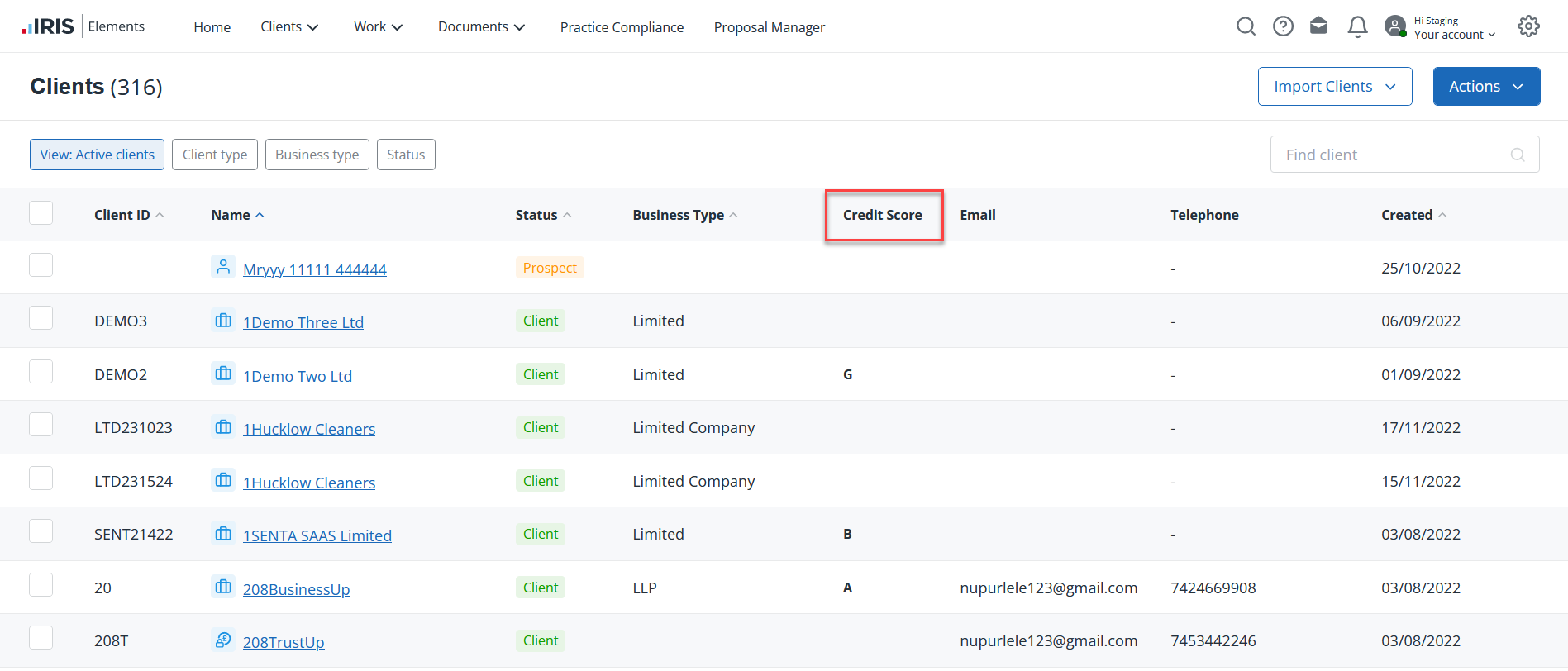Click the help question mark icon

(x=1283, y=26)
